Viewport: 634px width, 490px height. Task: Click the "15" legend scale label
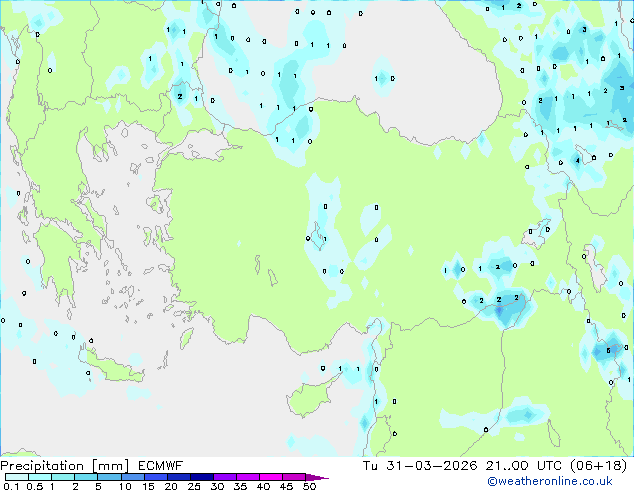[148, 486]
